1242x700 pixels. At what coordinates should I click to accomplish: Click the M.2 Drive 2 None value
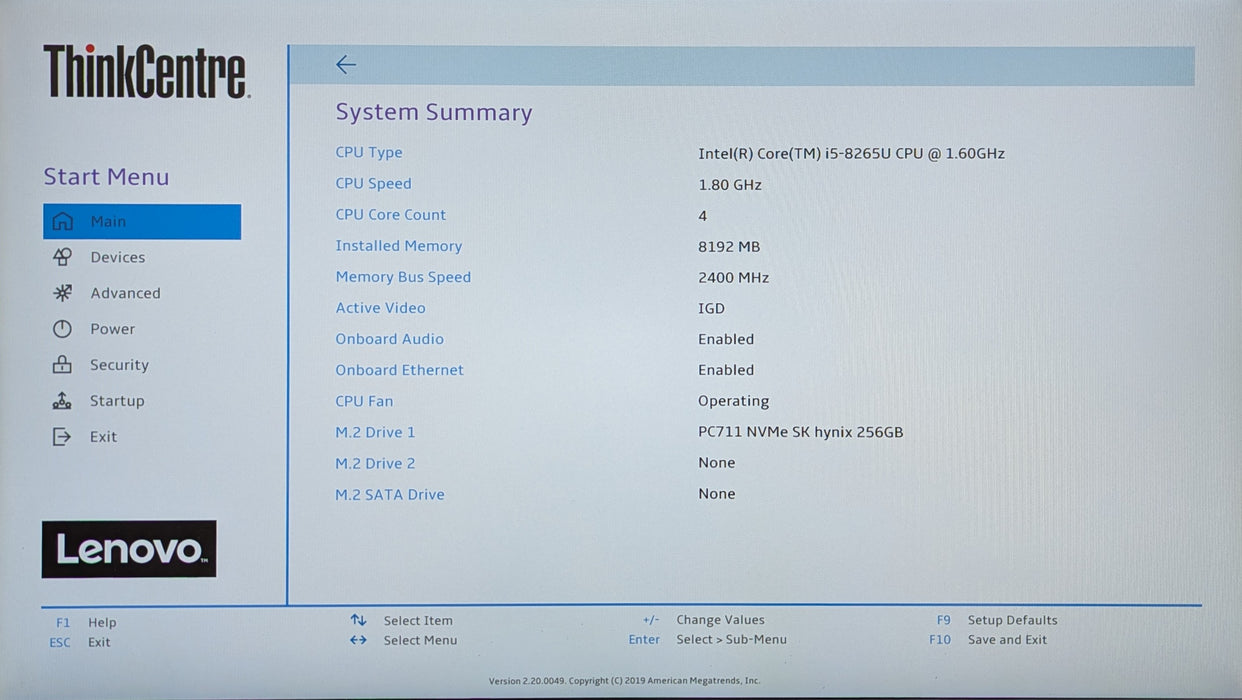716,463
